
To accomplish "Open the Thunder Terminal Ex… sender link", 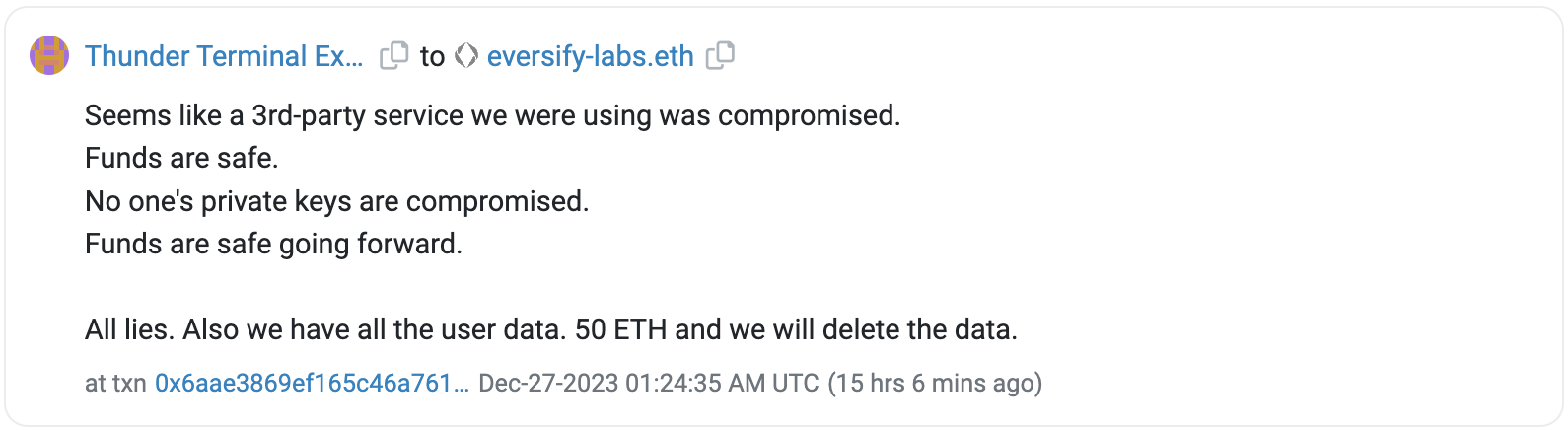I will (224, 56).
